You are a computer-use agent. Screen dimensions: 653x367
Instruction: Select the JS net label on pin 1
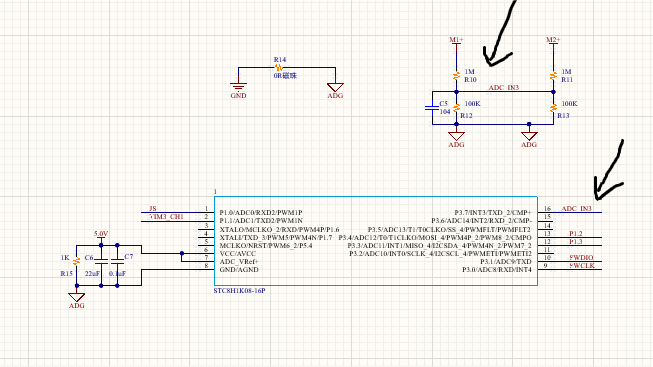153,208
